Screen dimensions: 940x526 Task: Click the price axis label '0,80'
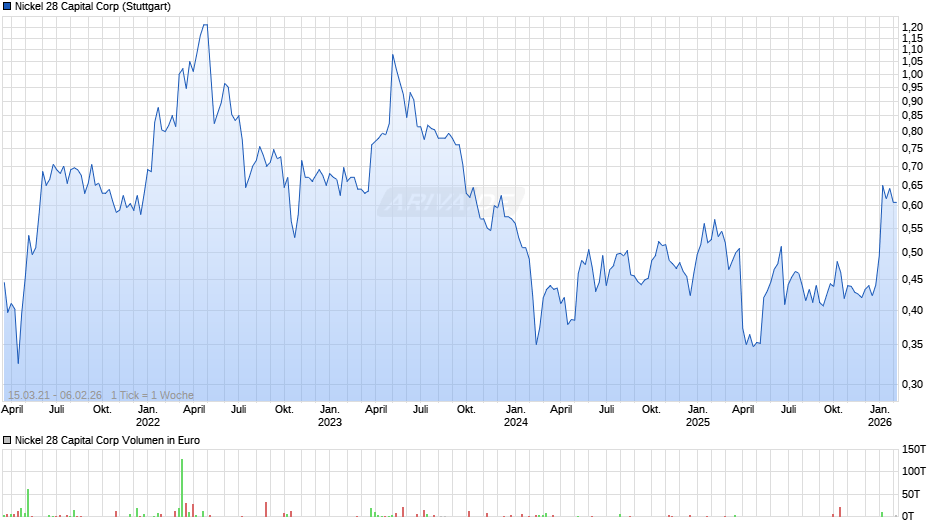coord(912,131)
